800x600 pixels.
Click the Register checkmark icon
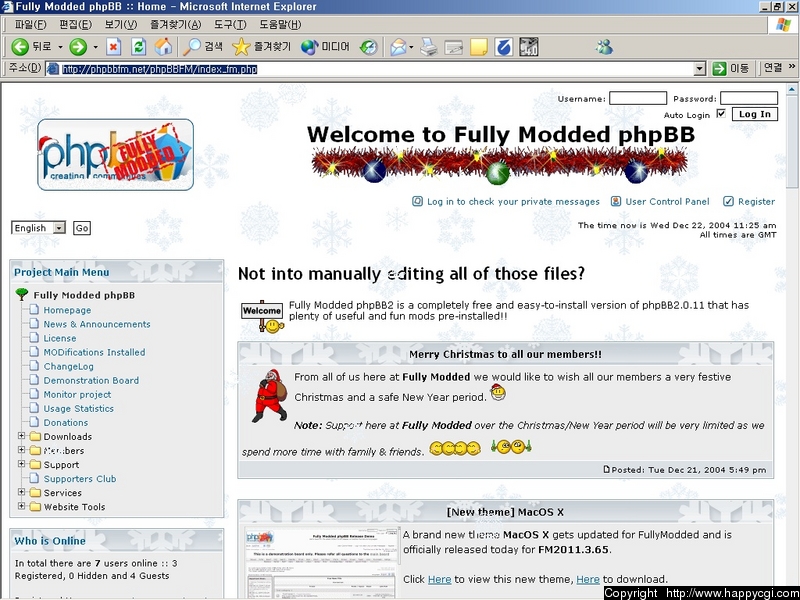(x=729, y=202)
